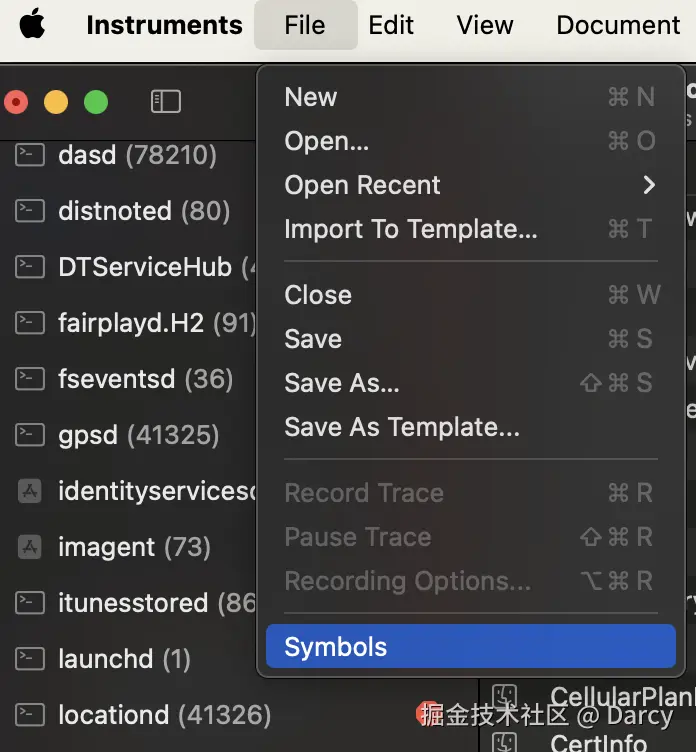Select the locationd (41326) process
The height and width of the screenshot is (752, 696).
point(165,715)
